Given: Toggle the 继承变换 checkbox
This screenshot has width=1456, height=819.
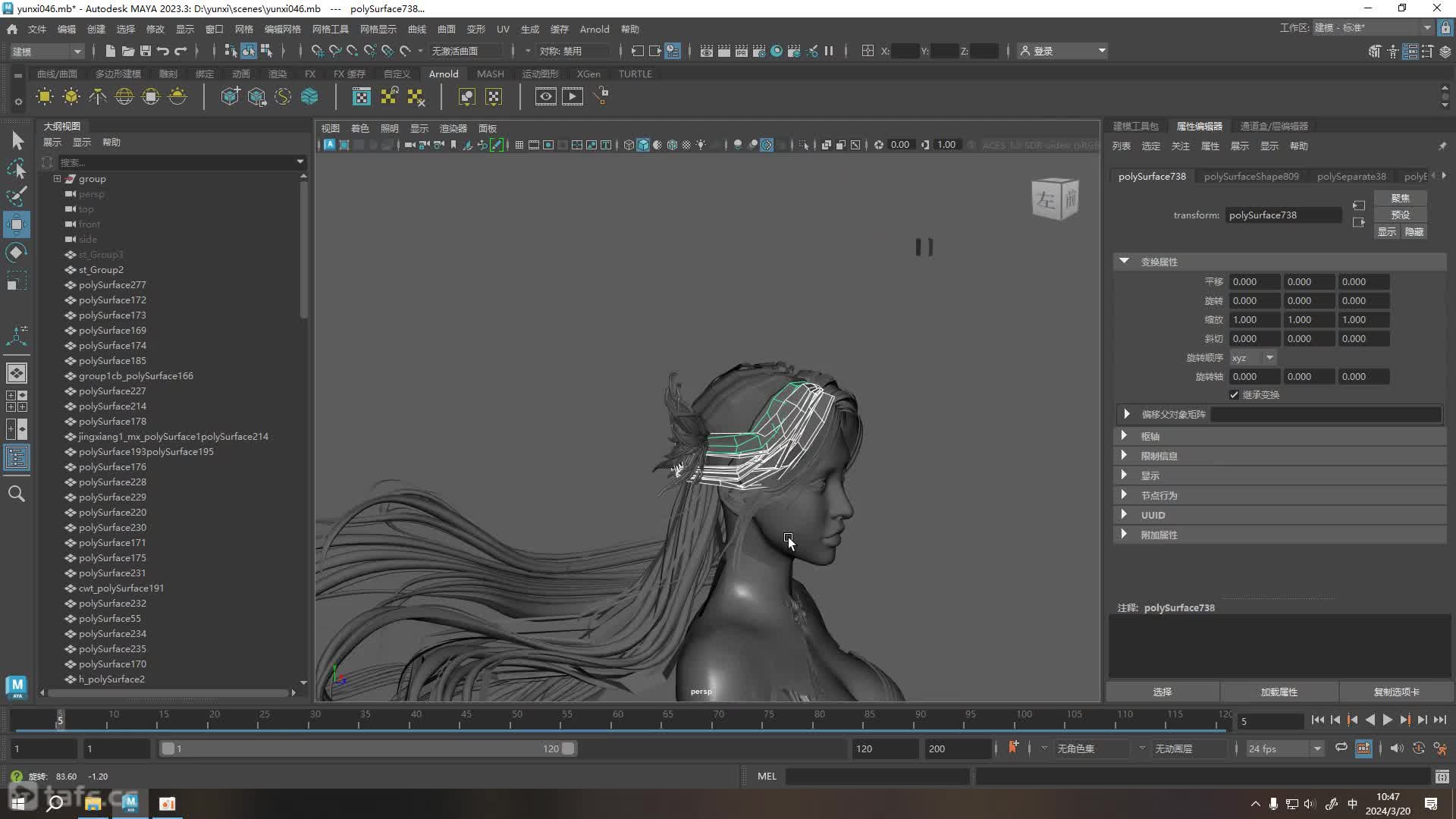Looking at the screenshot, I should coord(1234,395).
